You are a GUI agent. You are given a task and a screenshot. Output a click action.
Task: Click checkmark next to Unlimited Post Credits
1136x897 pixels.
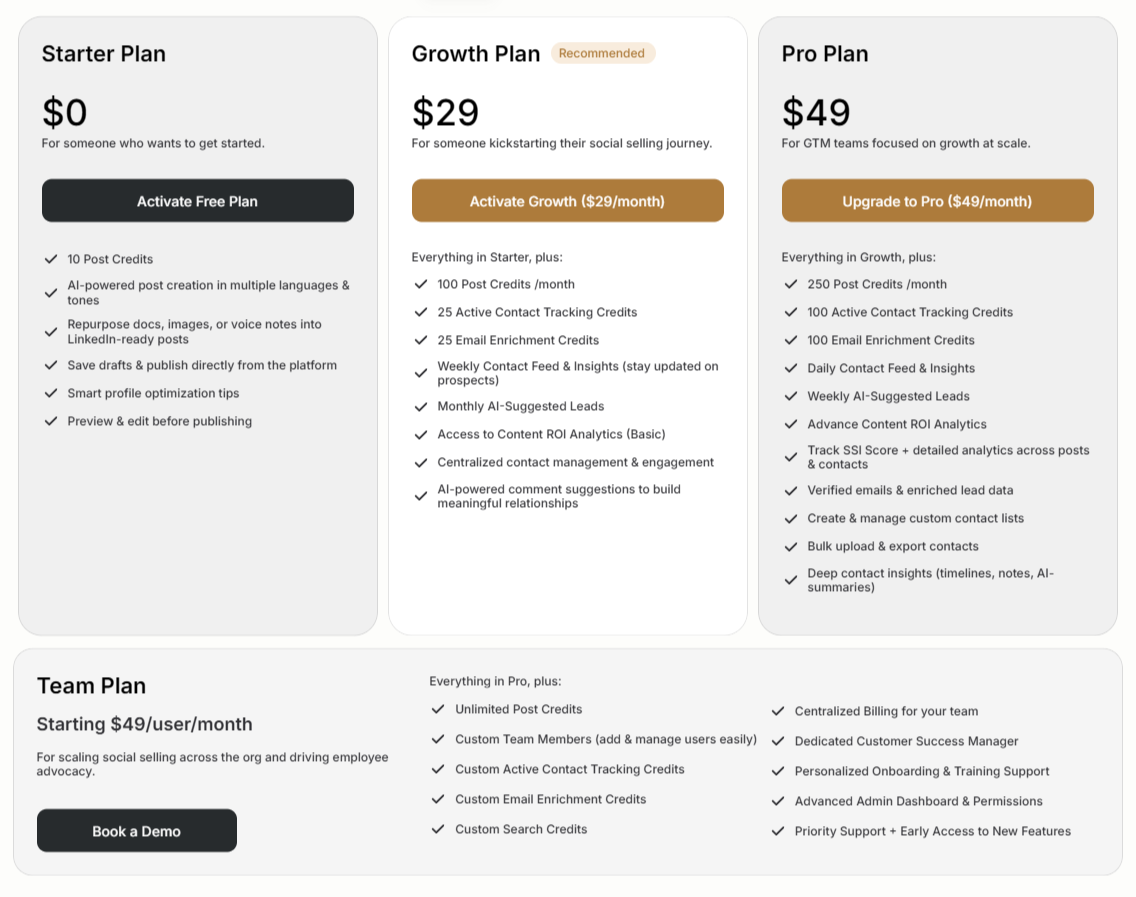438,709
